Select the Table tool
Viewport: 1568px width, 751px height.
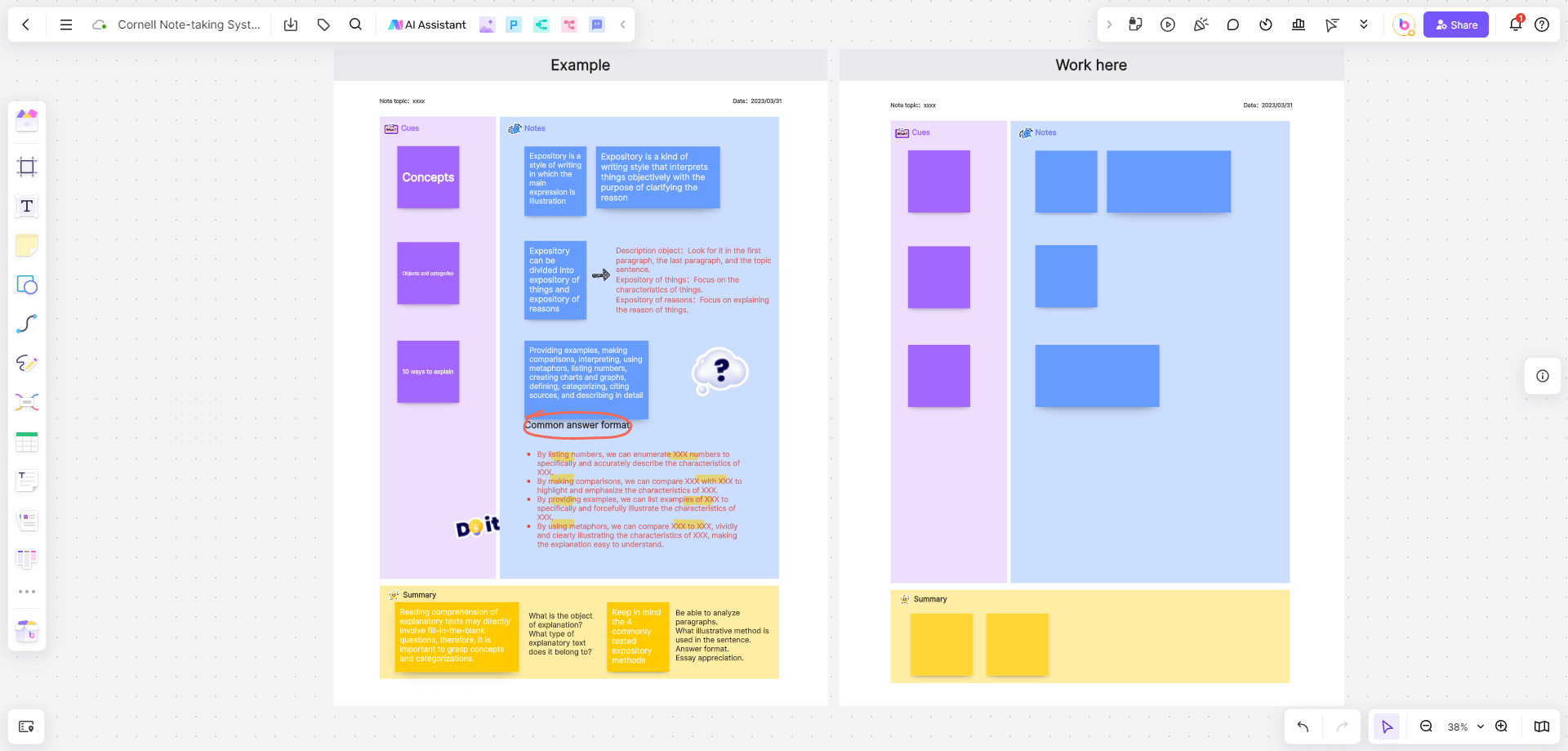pos(27,441)
